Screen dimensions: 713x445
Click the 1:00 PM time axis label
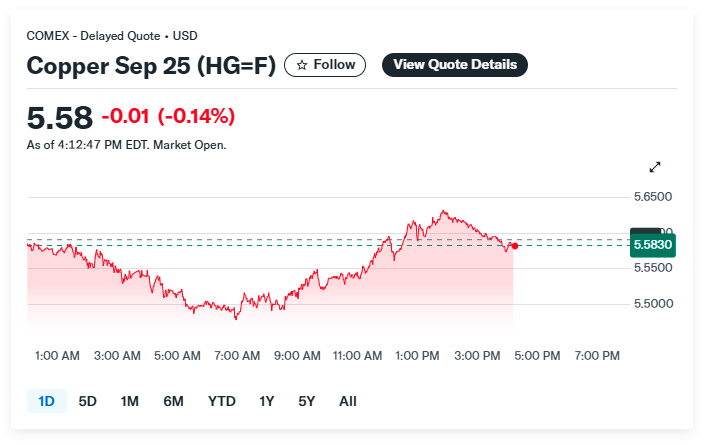pyautogui.click(x=417, y=355)
